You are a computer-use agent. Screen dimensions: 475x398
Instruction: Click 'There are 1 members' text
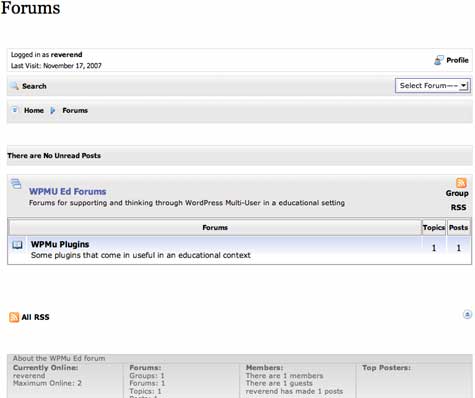[x=284, y=376]
